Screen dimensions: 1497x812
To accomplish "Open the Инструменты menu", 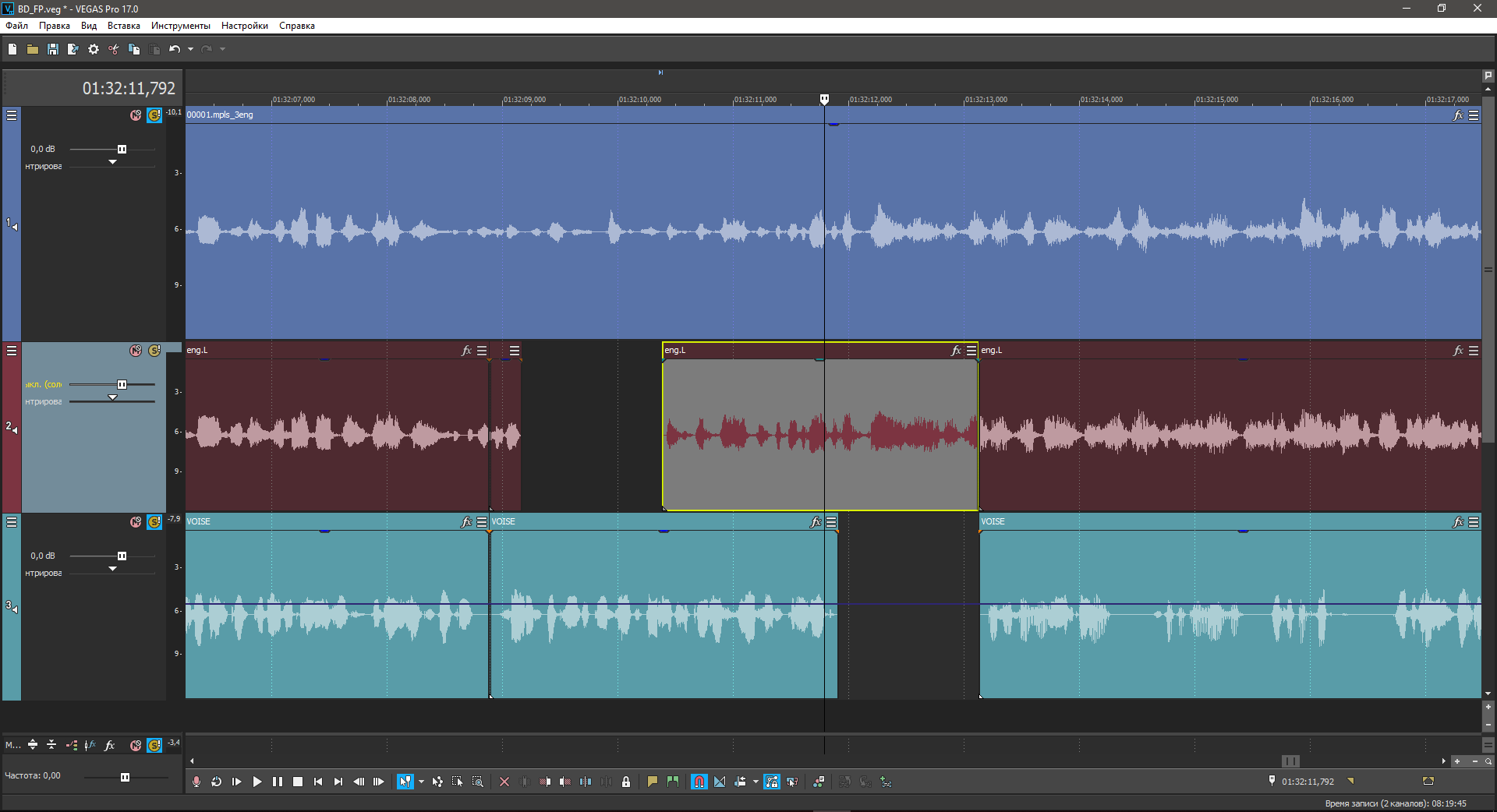I will tap(180, 26).
